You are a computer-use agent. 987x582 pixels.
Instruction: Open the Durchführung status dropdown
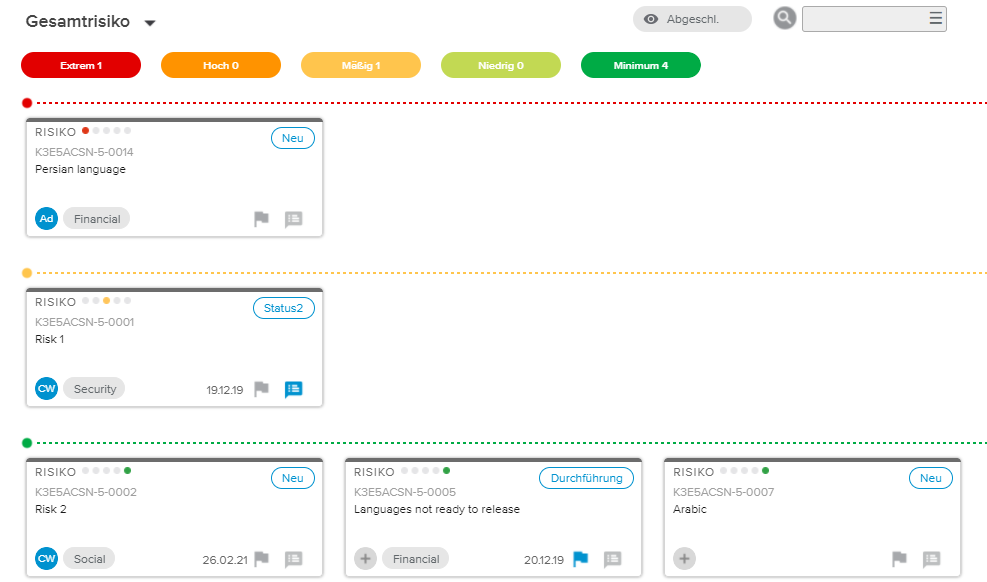point(586,478)
